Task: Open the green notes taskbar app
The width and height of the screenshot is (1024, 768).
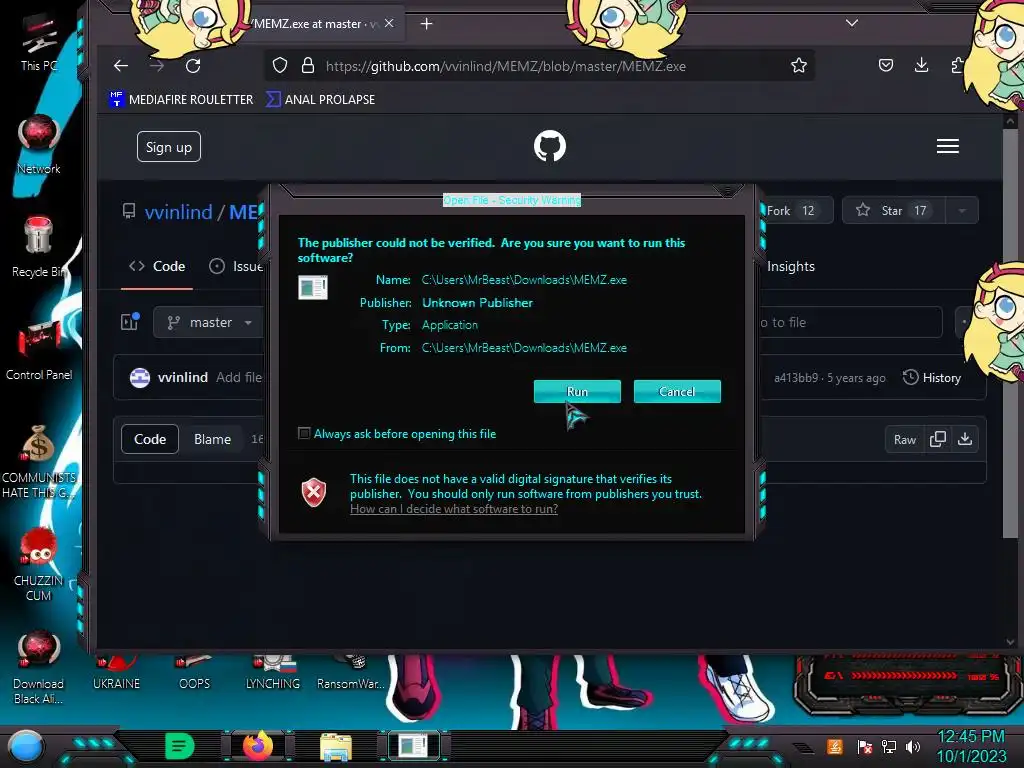Action: [179, 746]
